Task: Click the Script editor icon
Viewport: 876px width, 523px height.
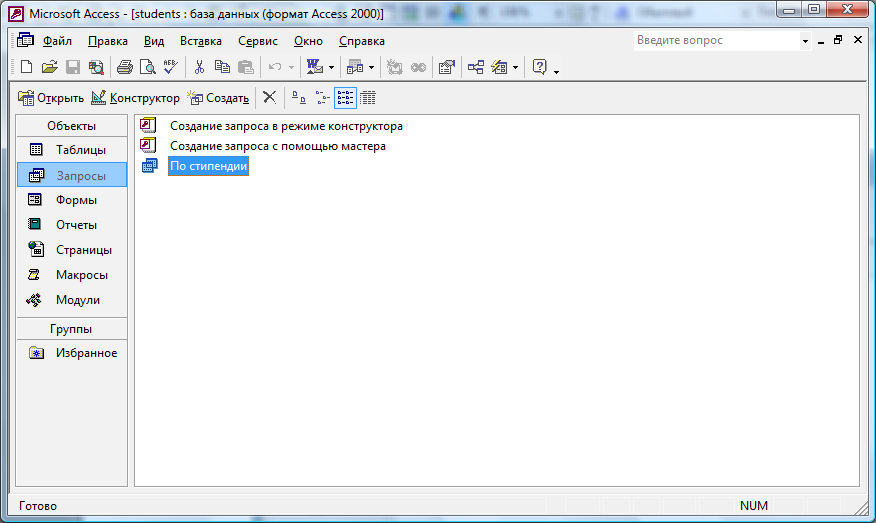Action: (x=418, y=68)
